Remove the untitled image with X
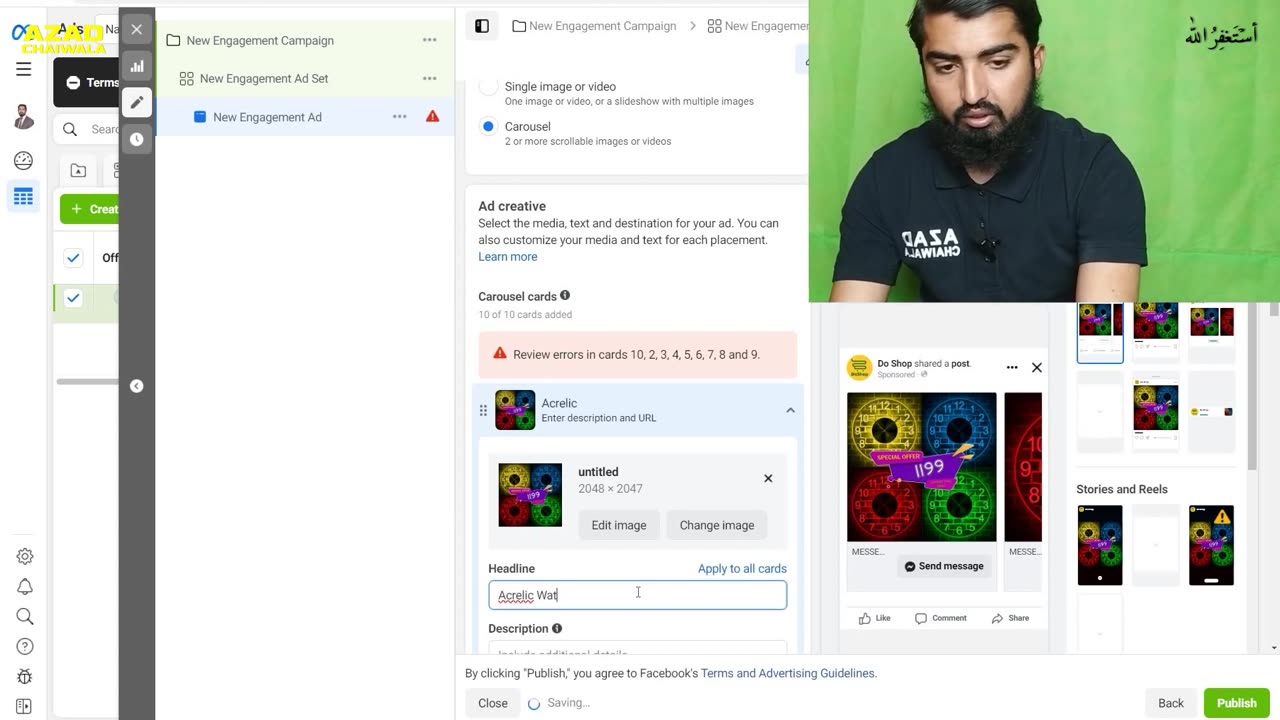The image size is (1280, 720). [x=768, y=478]
